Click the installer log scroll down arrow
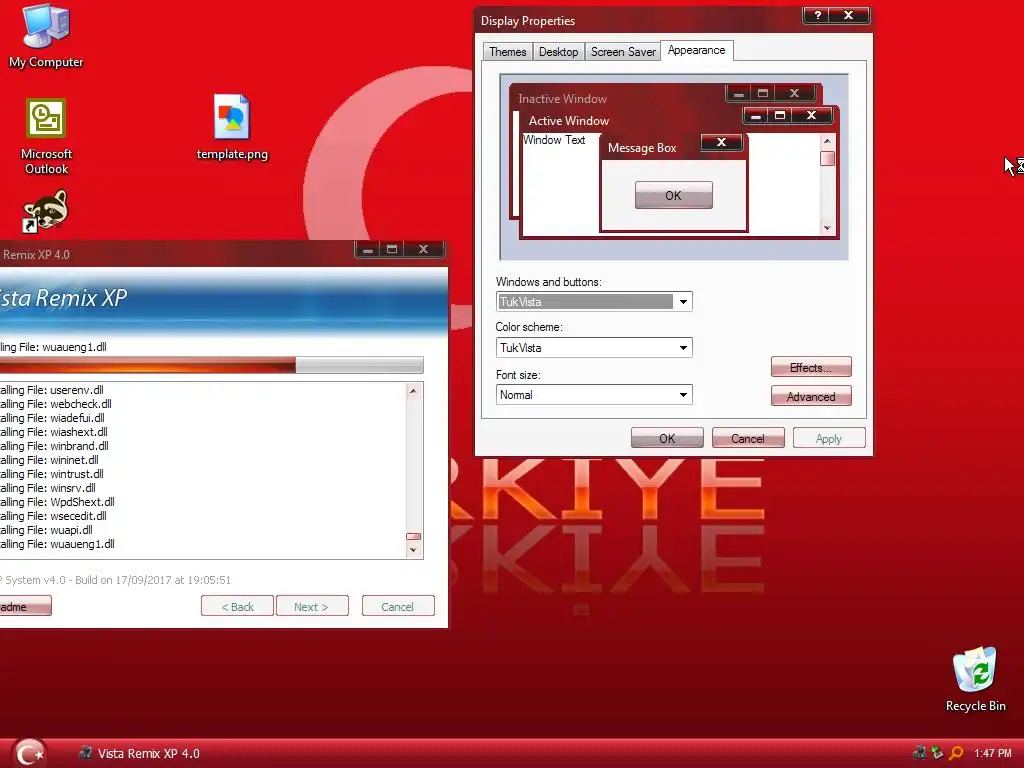This screenshot has height=768, width=1024. [x=413, y=551]
